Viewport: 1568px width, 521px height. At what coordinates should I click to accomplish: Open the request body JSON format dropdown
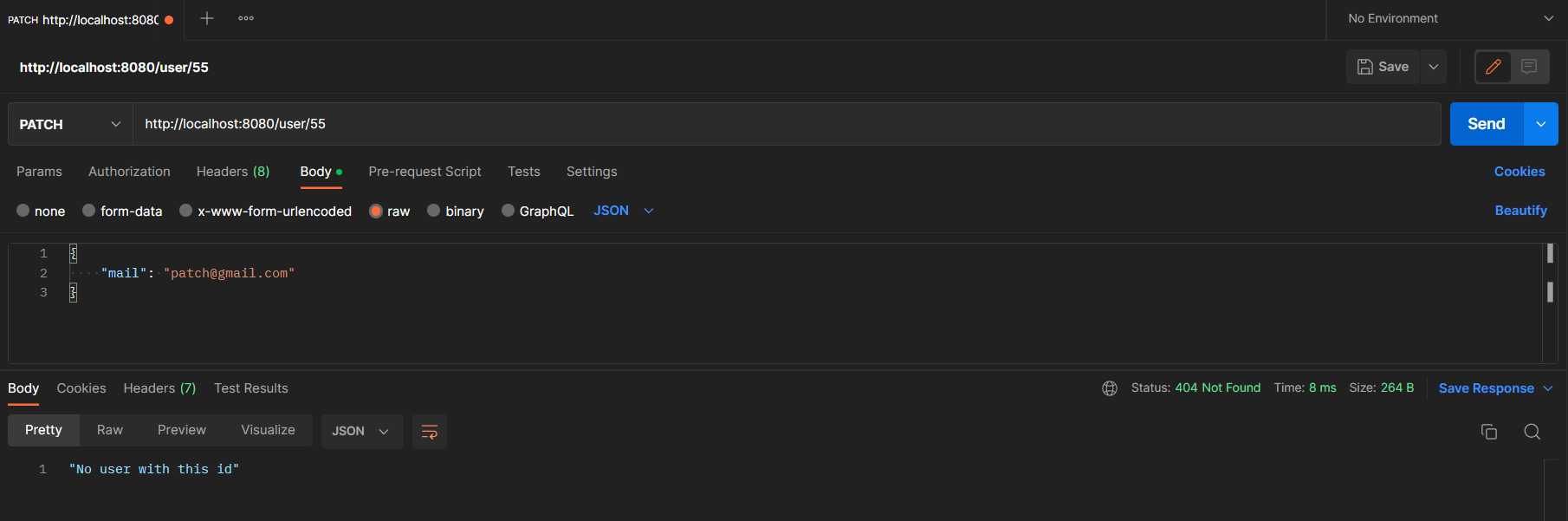(623, 211)
